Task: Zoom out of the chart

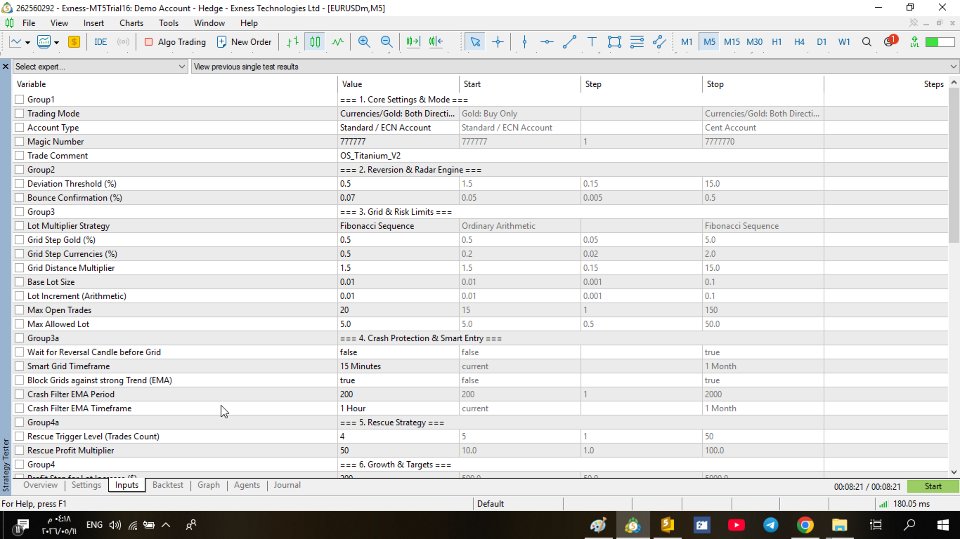Action: tap(386, 42)
